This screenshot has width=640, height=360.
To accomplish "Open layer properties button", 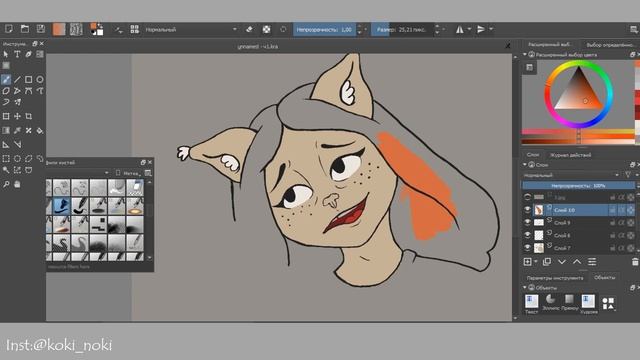I will click(592, 262).
